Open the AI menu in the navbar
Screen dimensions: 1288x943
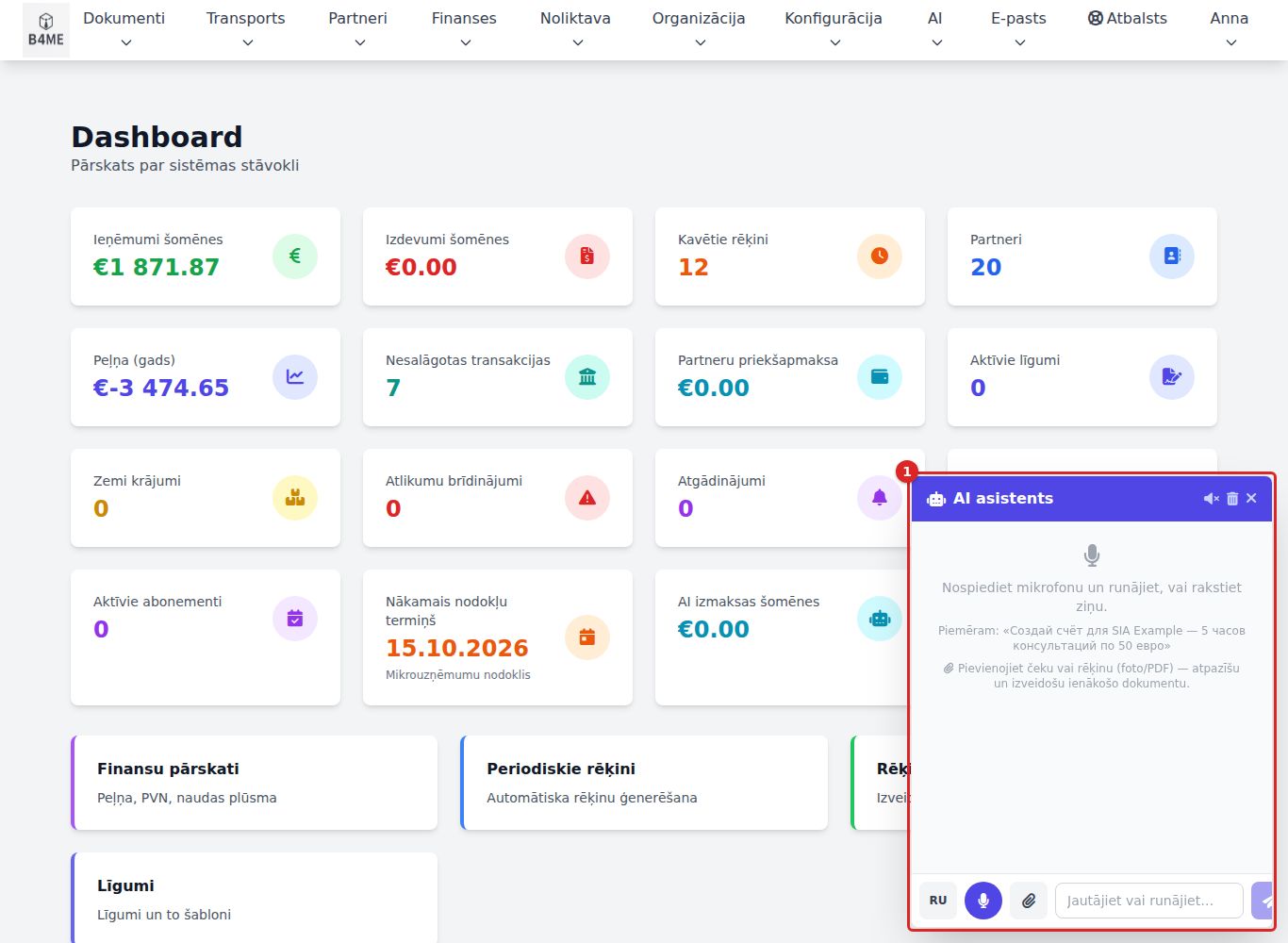click(935, 30)
